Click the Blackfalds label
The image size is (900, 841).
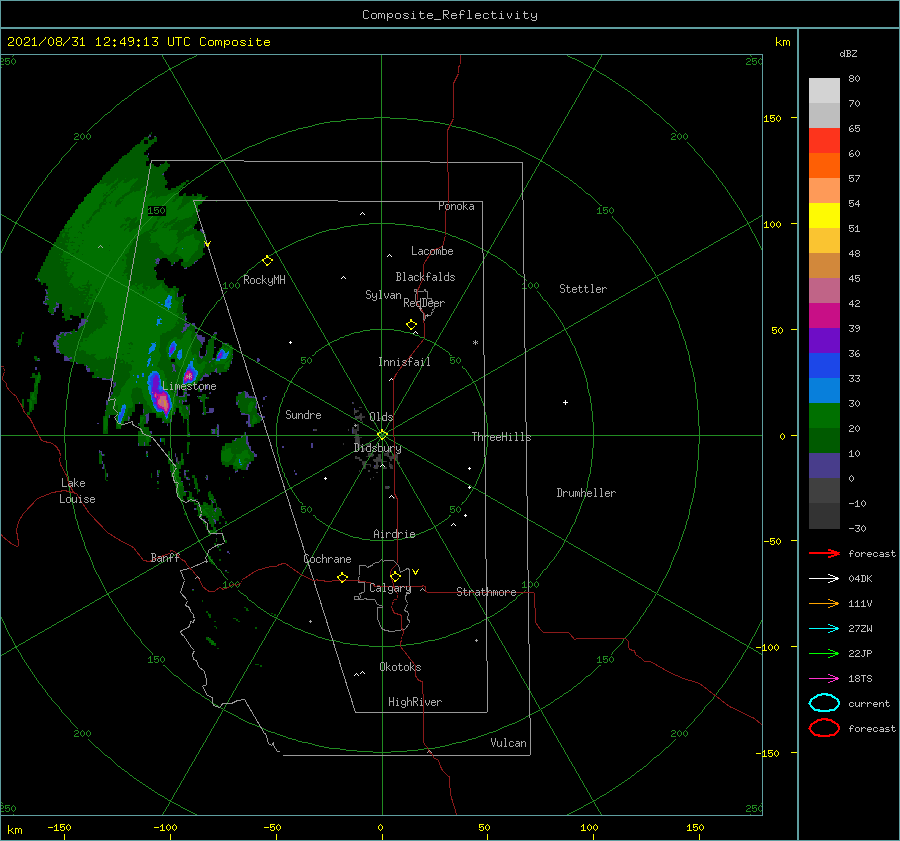tap(425, 277)
